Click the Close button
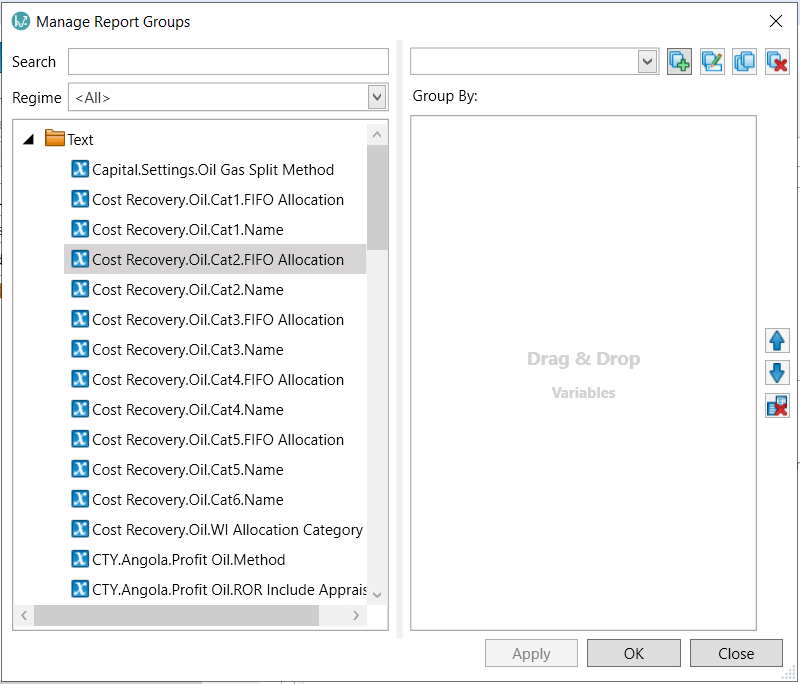The height and width of the screenshot is (684, 800). [736, 653]
